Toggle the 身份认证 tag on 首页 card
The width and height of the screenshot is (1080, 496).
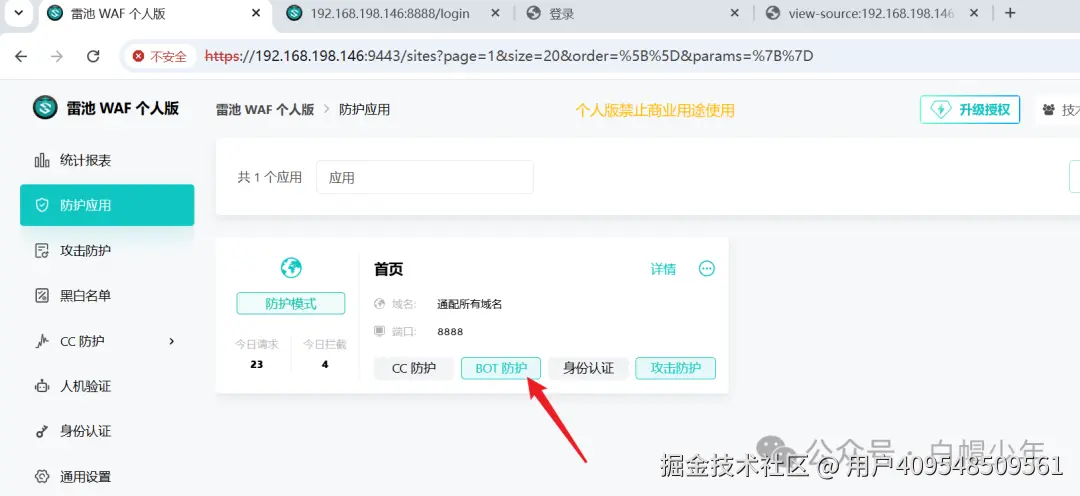click(x=588, y=369)
